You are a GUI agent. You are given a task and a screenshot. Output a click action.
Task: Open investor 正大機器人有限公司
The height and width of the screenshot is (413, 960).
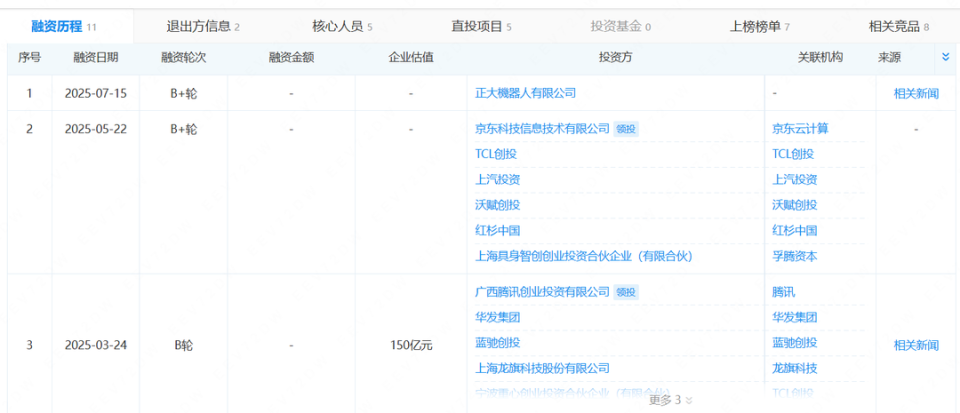point(525,93)
